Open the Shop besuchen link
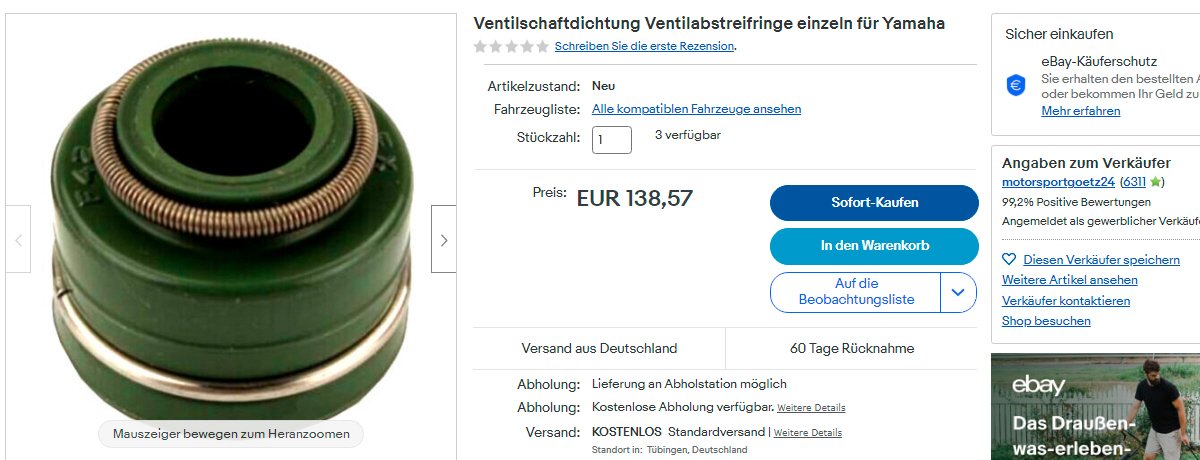The image size is (1200, 460). [x=1046, y=321]
